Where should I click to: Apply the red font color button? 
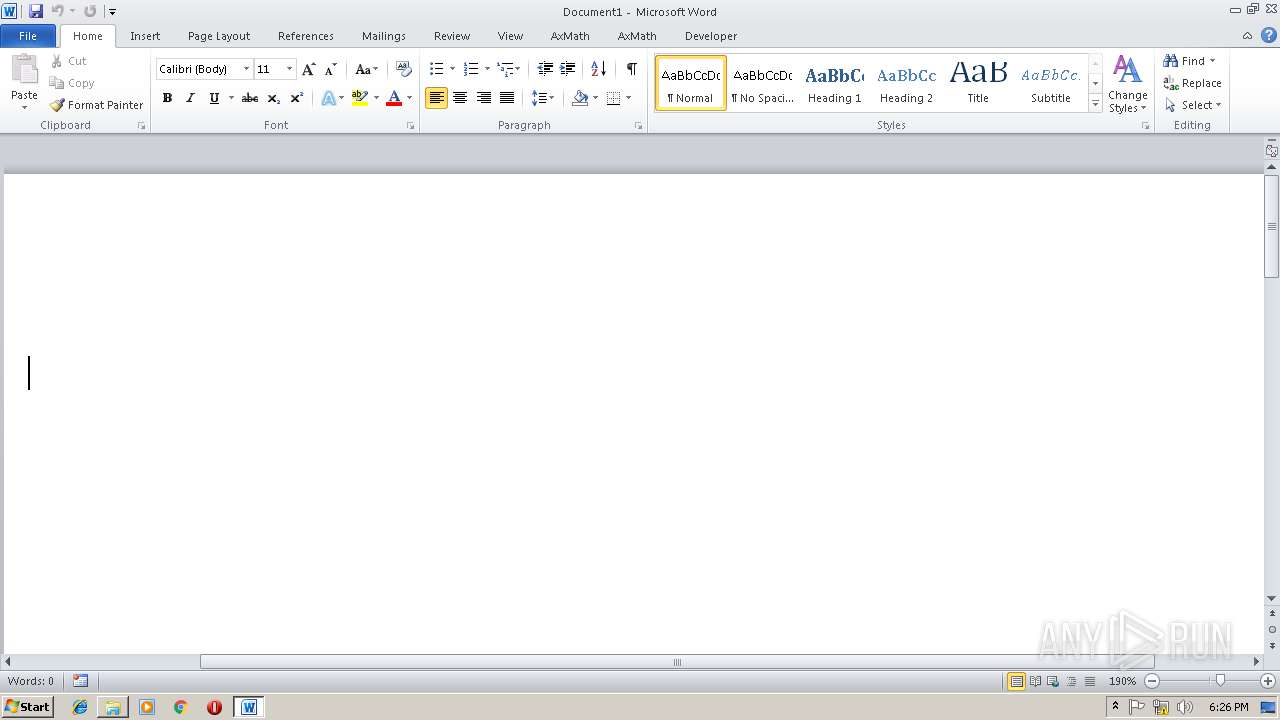point(394,98)
